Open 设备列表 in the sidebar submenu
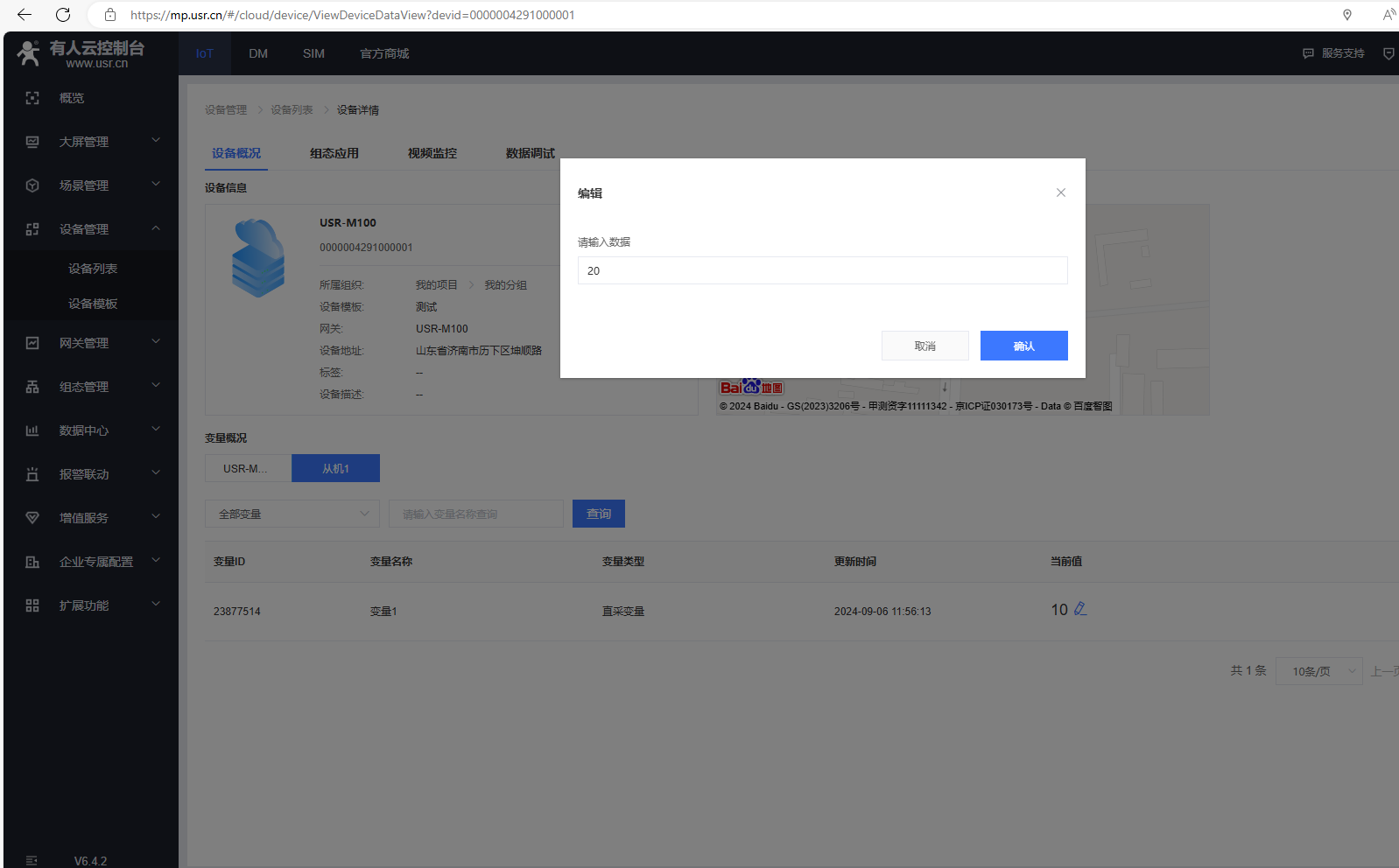This screenshot has width=1399, height=868. [x=93, y=269]
